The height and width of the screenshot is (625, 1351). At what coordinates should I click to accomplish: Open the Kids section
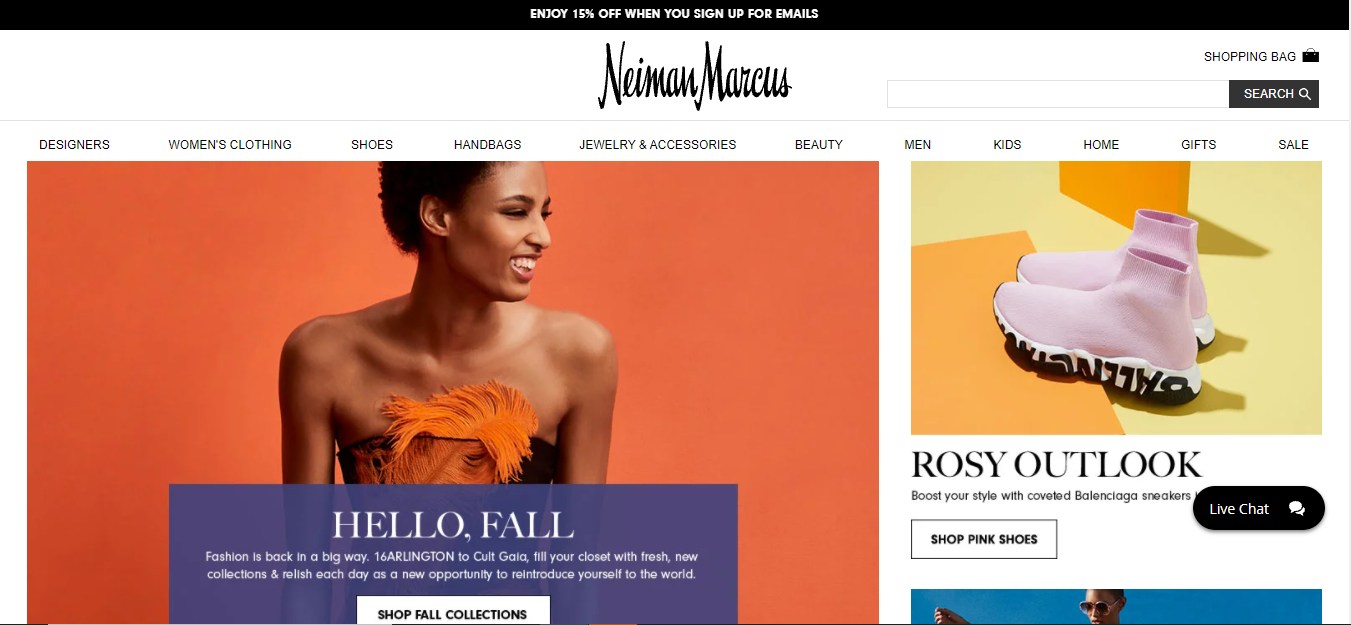coord(1007,145)
